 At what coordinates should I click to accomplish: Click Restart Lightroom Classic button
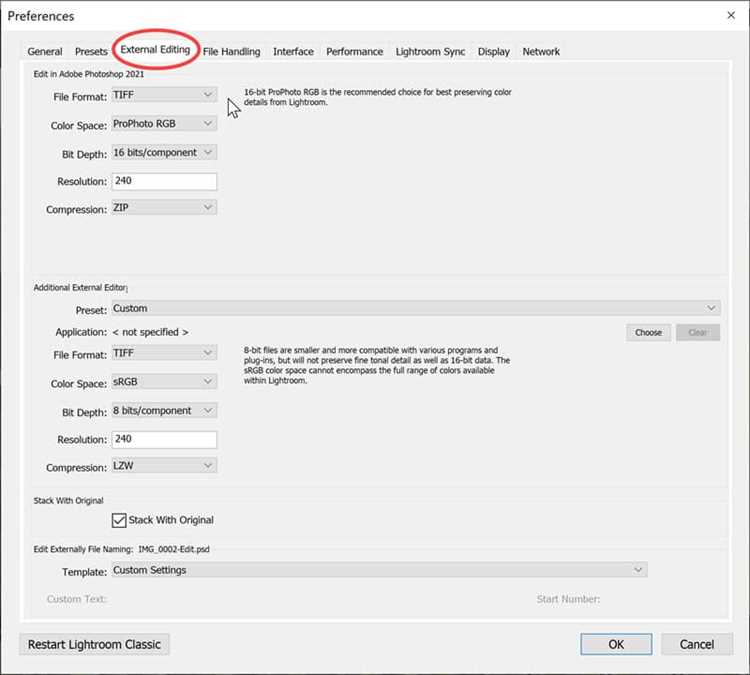[94, 644]
